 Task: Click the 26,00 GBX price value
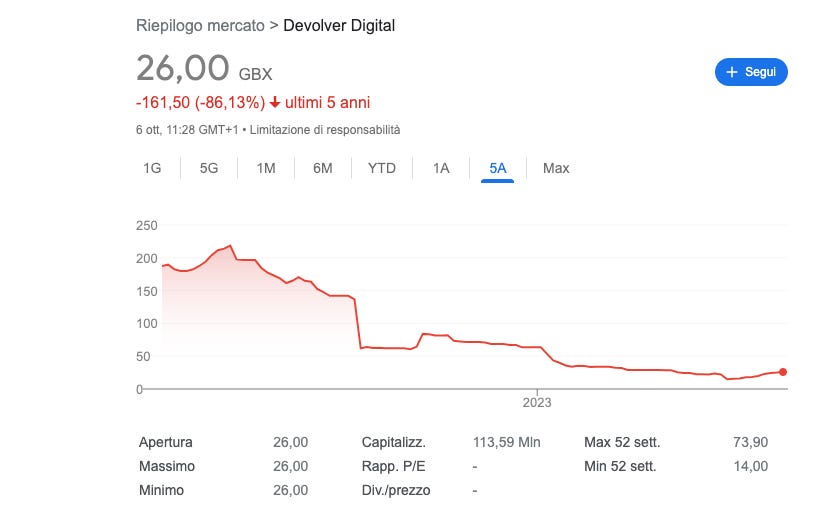pyautogui.click(x=204, y=68)
